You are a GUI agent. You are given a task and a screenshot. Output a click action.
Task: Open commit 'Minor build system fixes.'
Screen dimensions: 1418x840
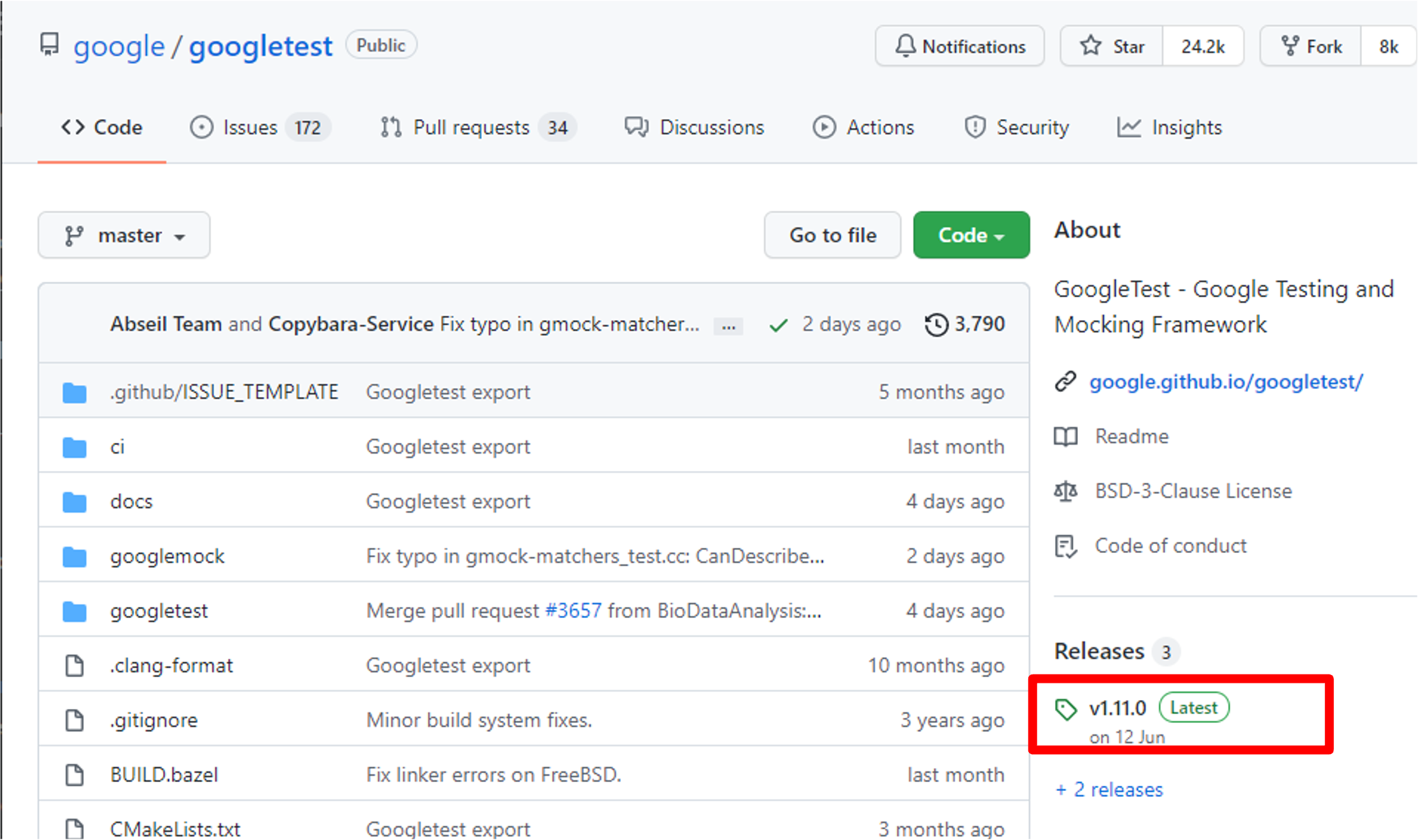(479, 720)
